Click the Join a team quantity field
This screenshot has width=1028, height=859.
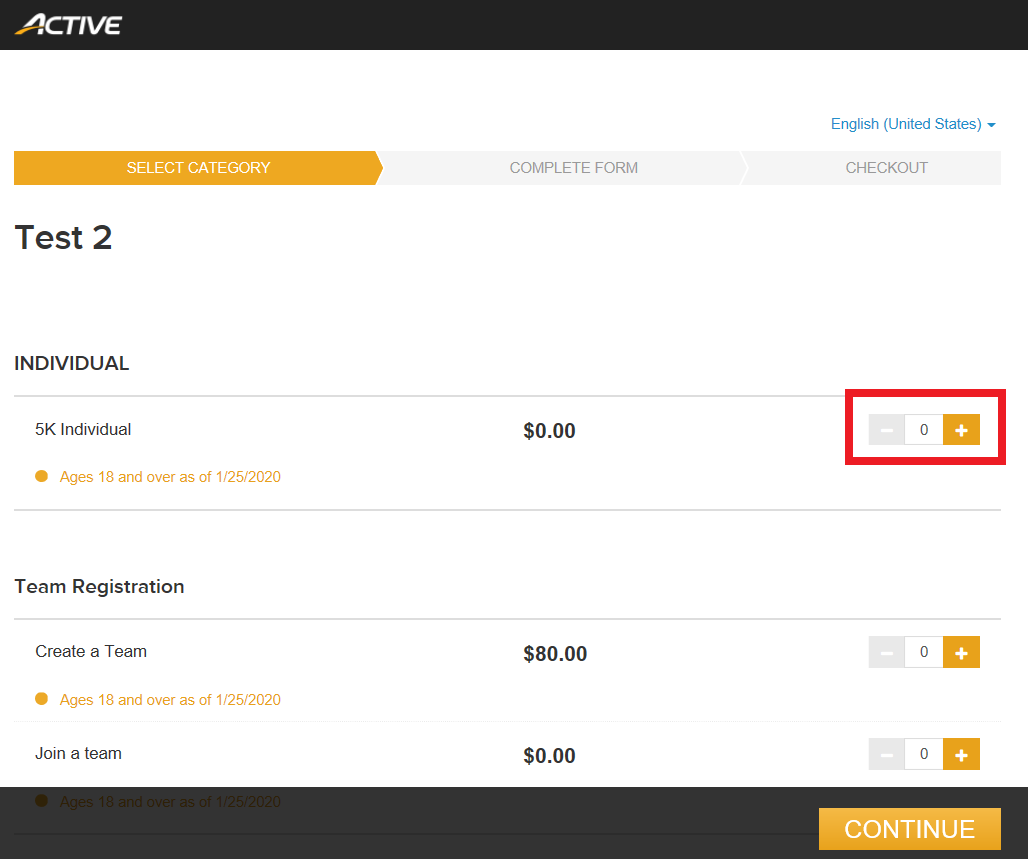(924, 754)
